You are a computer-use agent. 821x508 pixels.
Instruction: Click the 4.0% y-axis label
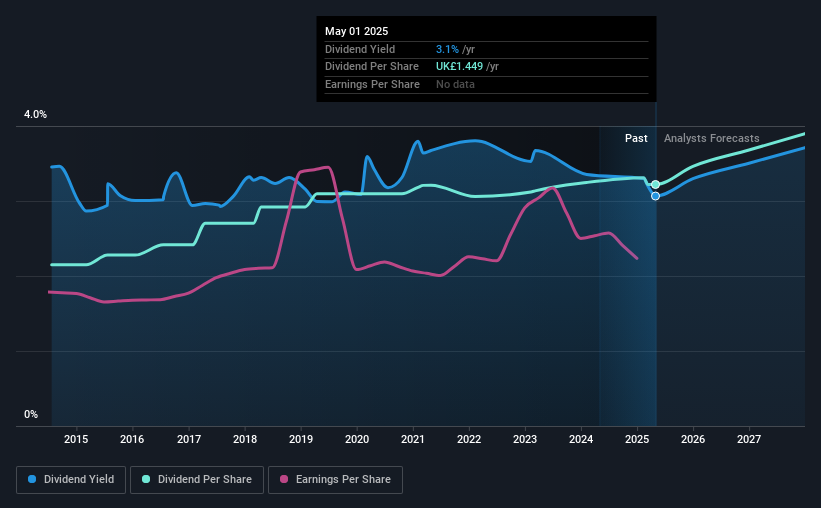(x=35, y=115)
